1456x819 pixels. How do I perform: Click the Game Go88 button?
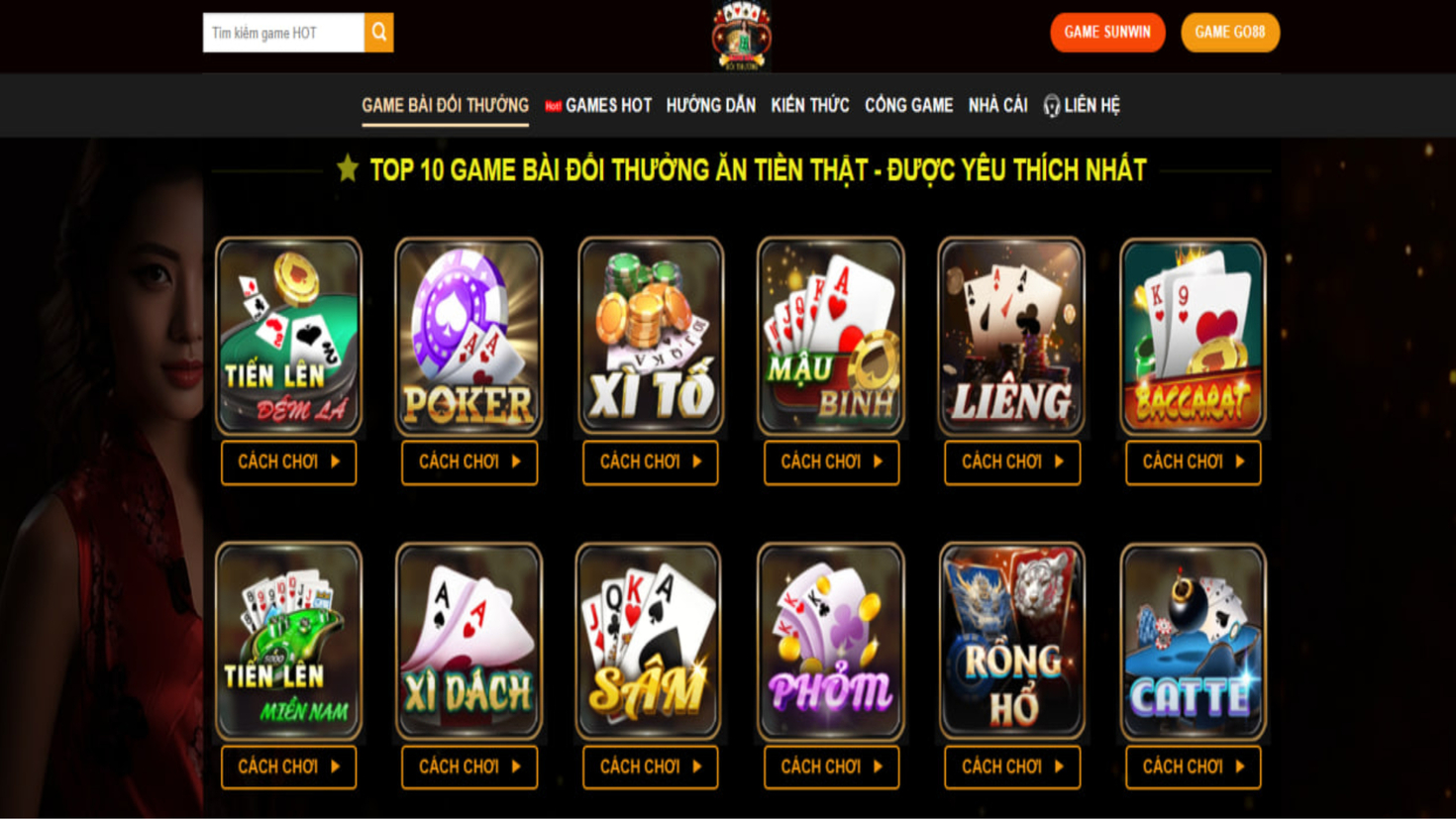tap(1230, 33)
